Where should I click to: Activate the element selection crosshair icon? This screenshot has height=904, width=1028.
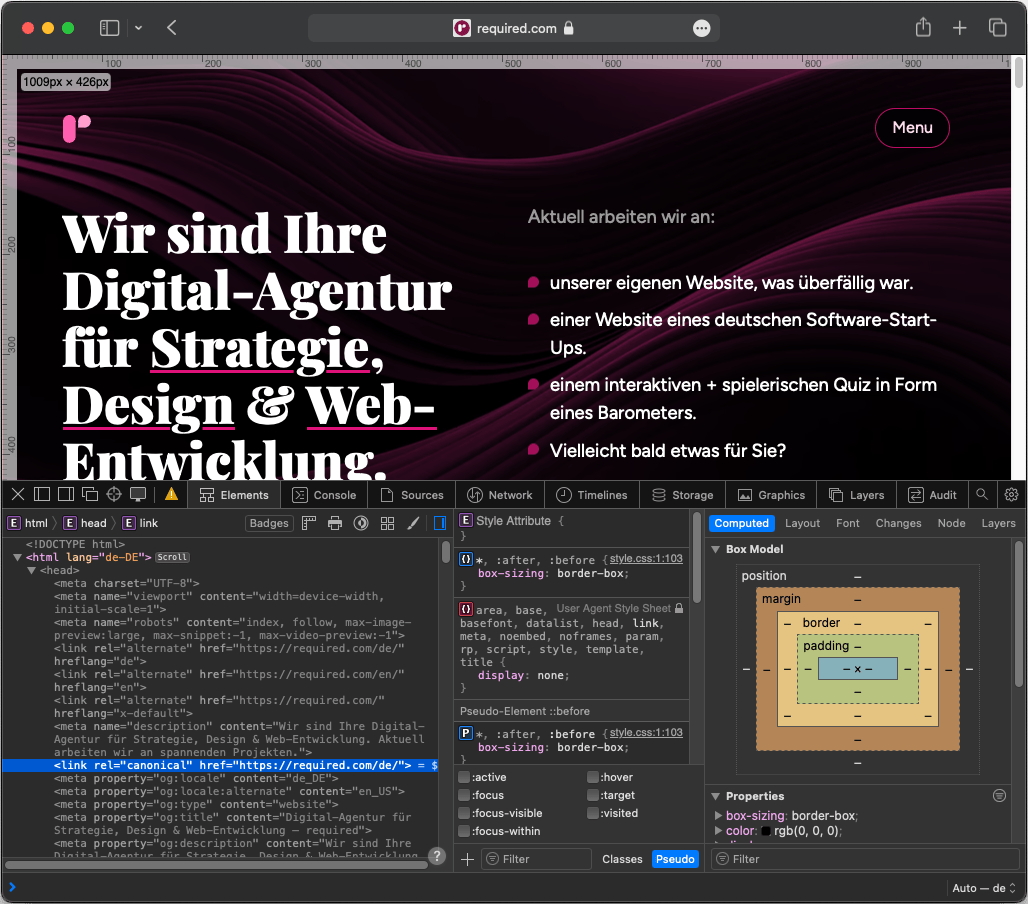[113, 493]
